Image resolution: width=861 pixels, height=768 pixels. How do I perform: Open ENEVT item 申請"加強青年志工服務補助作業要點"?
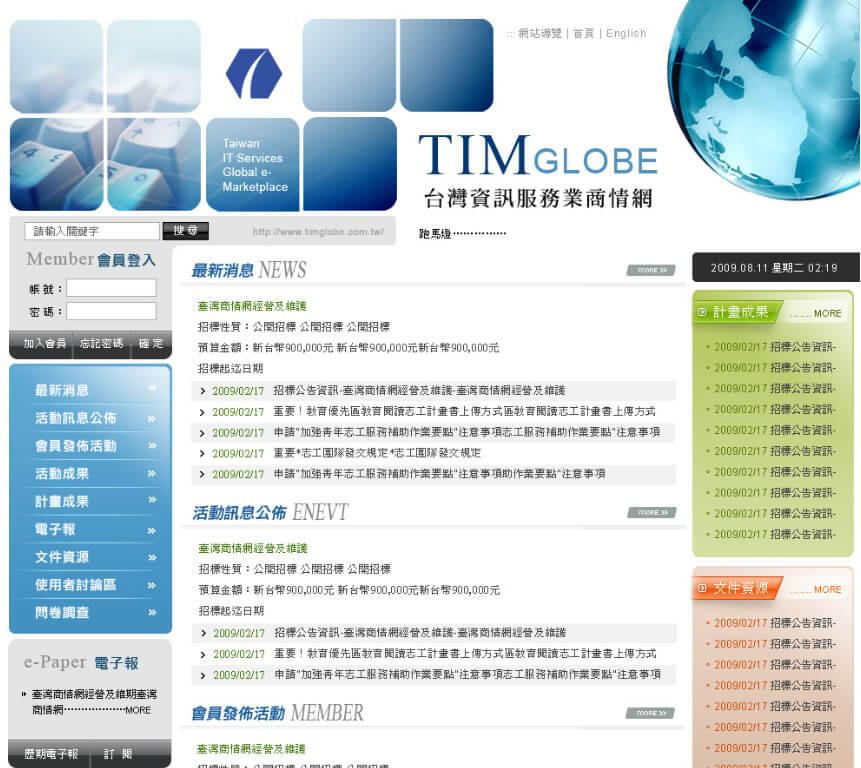(467, 675)
